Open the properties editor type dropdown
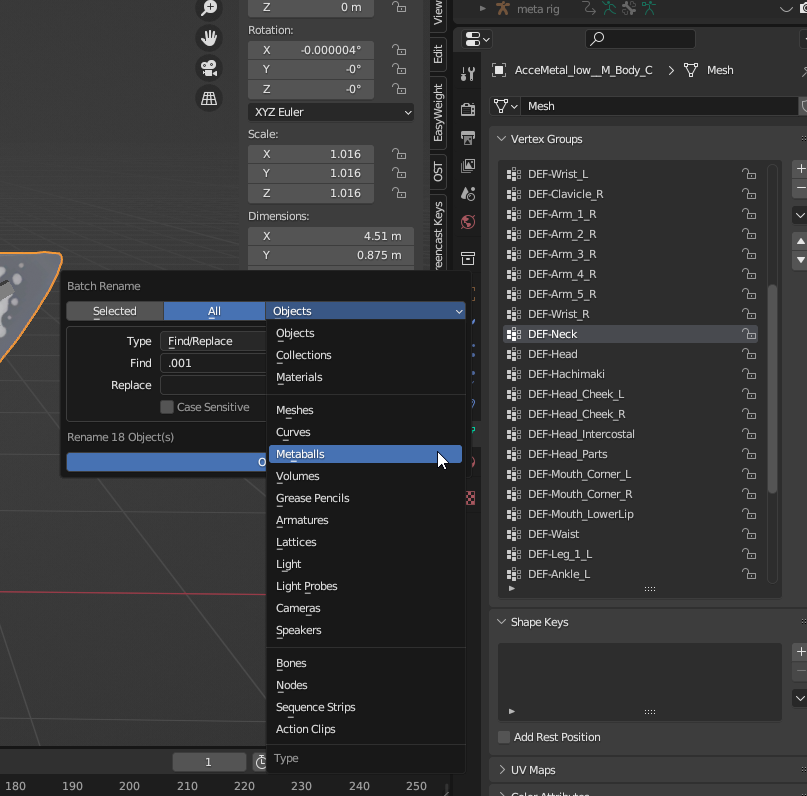The image size is (807, 796). [x=477, y=39]
